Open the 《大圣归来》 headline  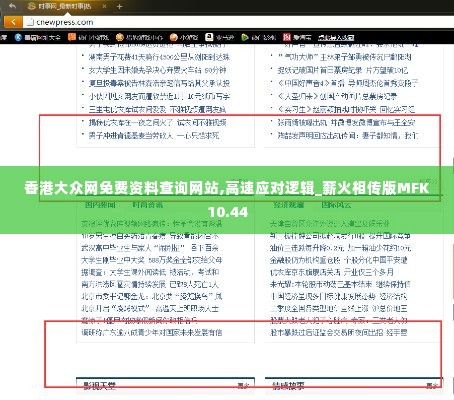pyautogui.click(x=337, y=96)
